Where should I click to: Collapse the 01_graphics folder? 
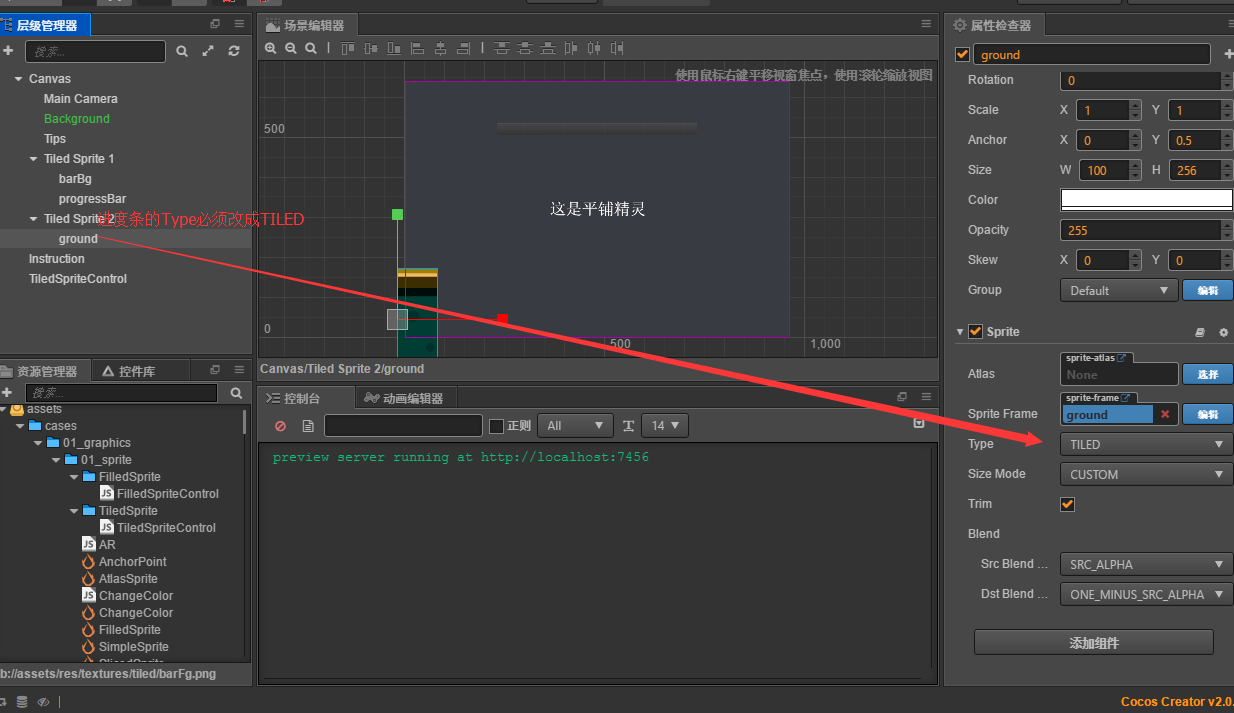click(38, 443)
